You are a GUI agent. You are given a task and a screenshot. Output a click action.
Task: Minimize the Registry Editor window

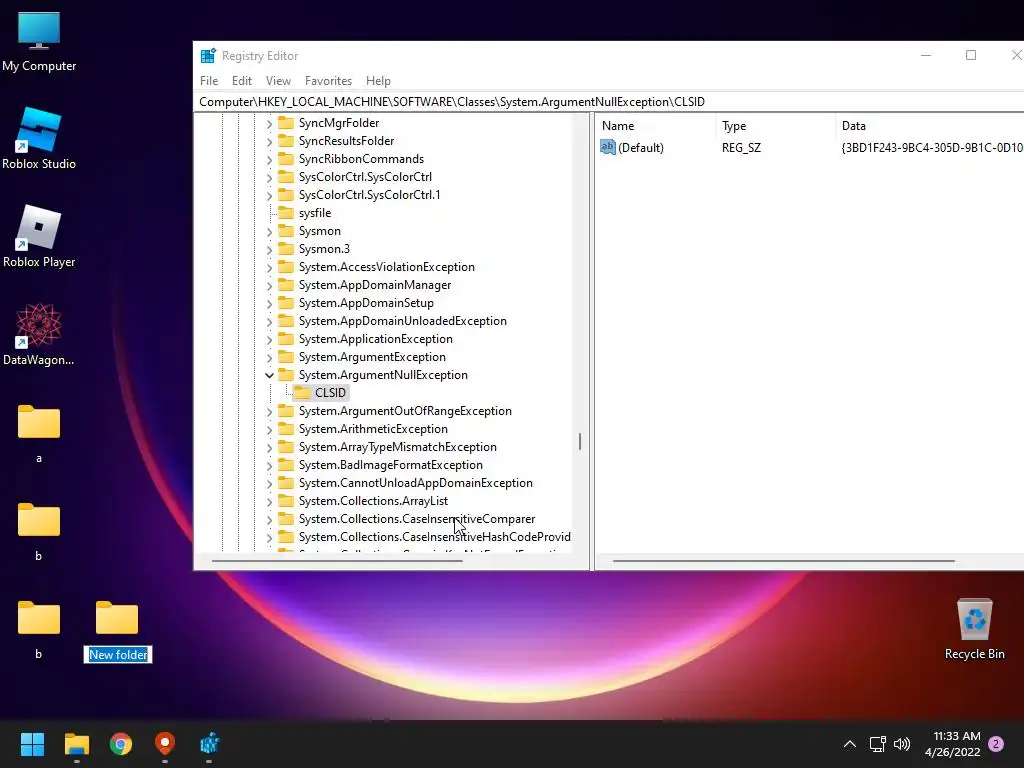tap(926, 56)
